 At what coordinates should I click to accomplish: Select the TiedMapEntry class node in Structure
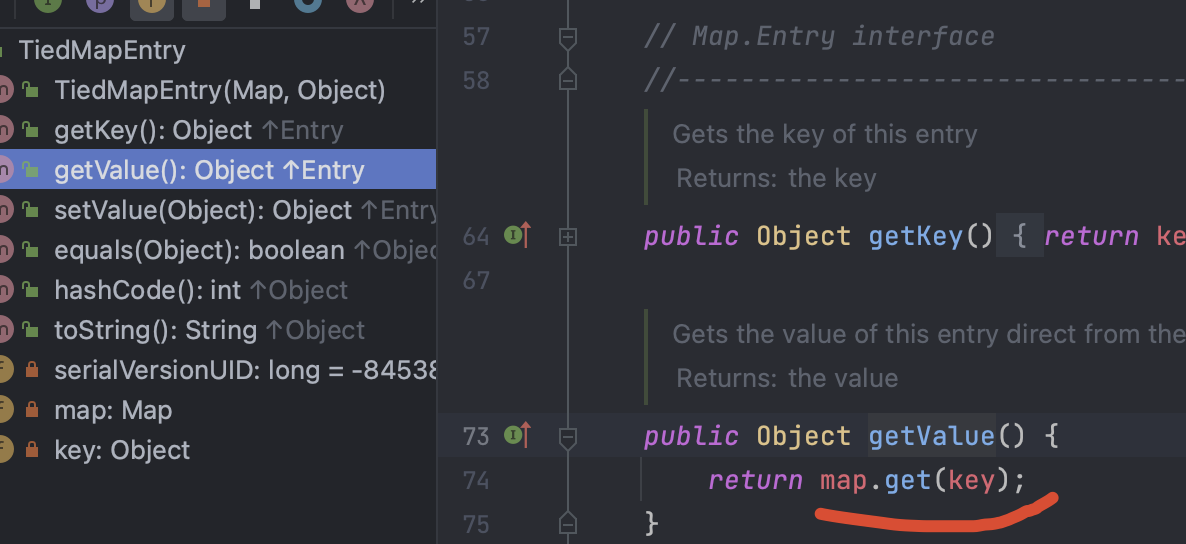click(102, 51)
